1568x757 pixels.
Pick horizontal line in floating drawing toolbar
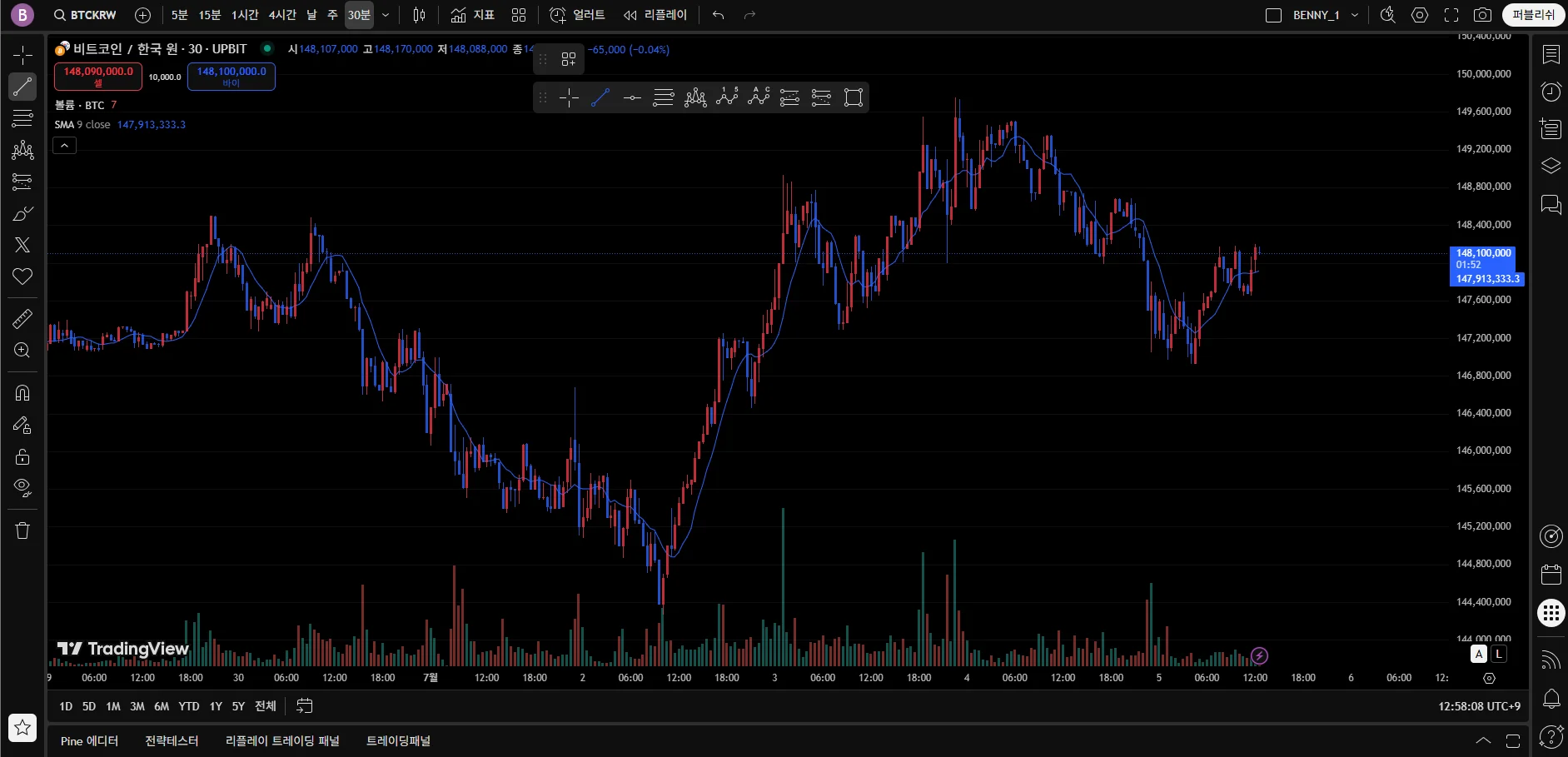pos(632,97)
